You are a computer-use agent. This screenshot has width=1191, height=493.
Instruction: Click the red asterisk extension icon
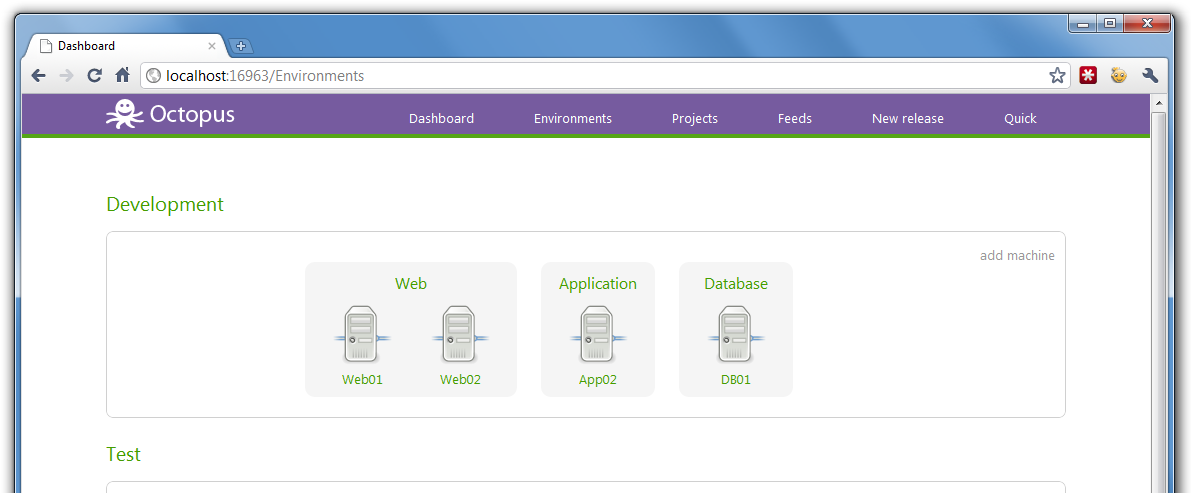pyautogui.click(x=1088, y=75)
